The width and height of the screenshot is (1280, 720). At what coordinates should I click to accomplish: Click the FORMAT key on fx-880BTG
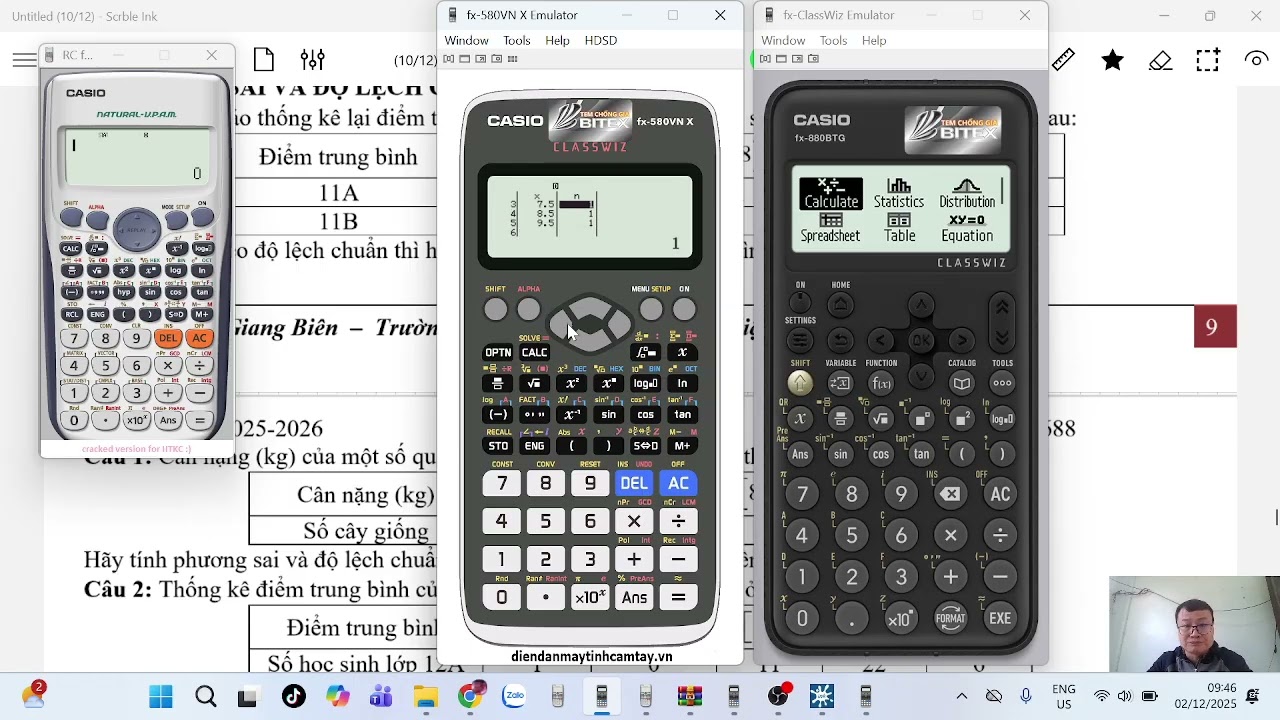(950, 618)
